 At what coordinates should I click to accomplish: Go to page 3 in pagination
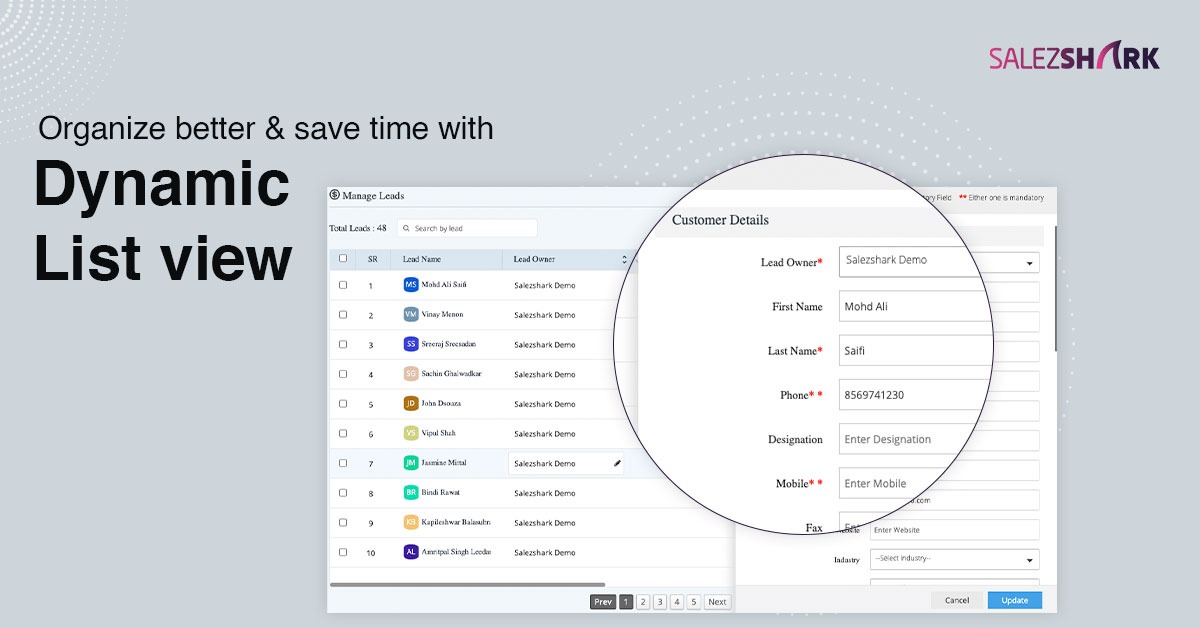(660, 602)
